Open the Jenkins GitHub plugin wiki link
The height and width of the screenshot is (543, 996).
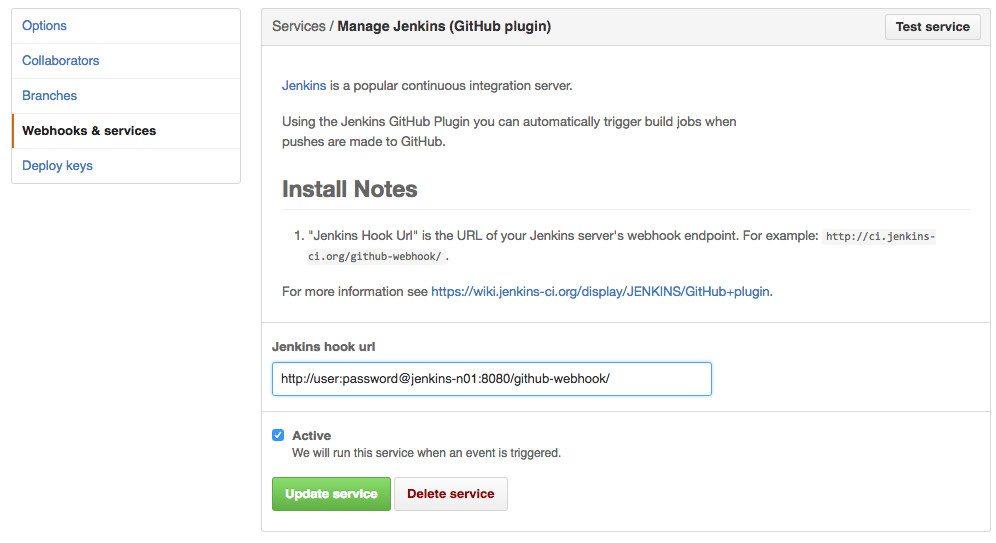[600, 292]
